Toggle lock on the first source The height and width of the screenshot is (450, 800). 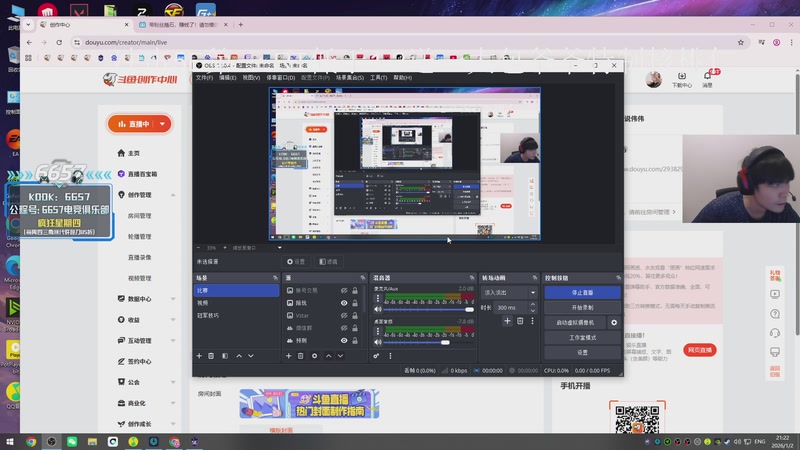coord(355,290)
